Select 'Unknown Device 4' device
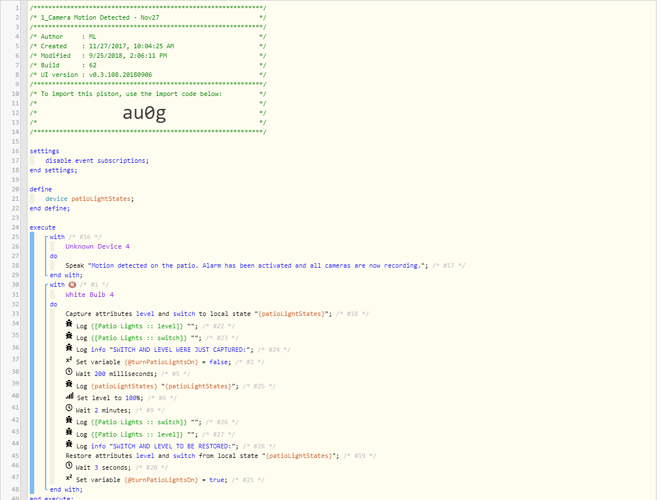Image resolution: width=661 pixels, height=500 pixels. pyautogui.click(x=97, y=246)
